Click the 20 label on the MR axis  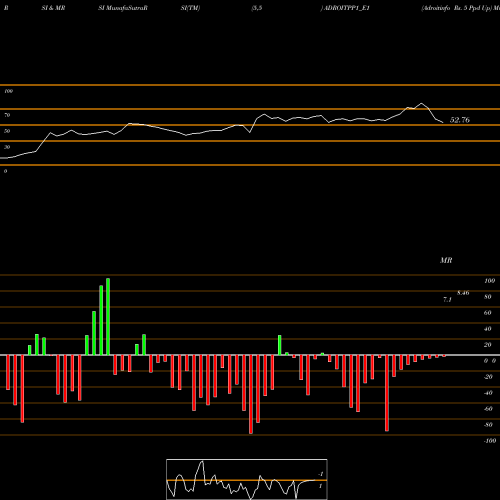click(487, 345)
